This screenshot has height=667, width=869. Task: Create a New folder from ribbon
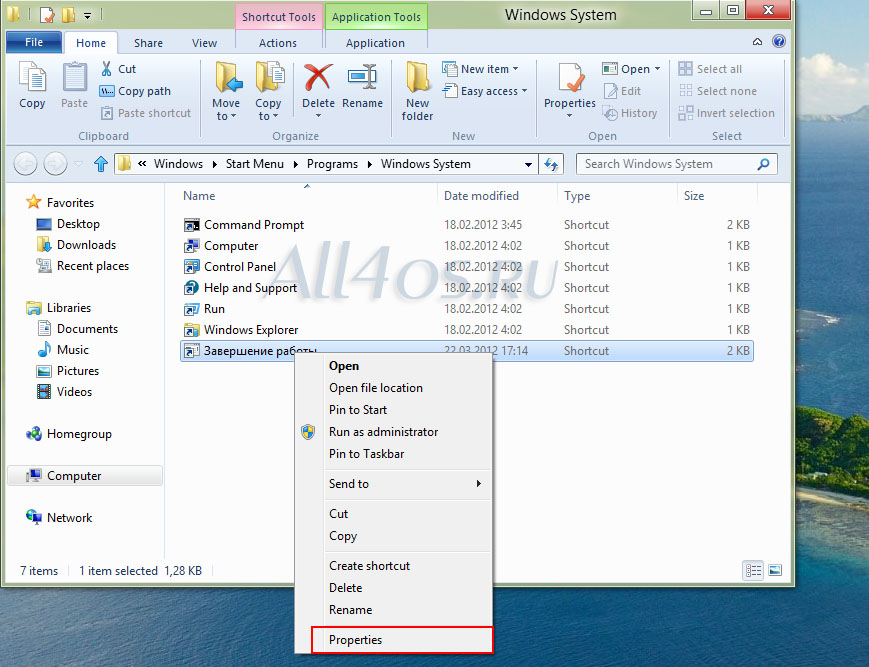click(x=417, y=91)
